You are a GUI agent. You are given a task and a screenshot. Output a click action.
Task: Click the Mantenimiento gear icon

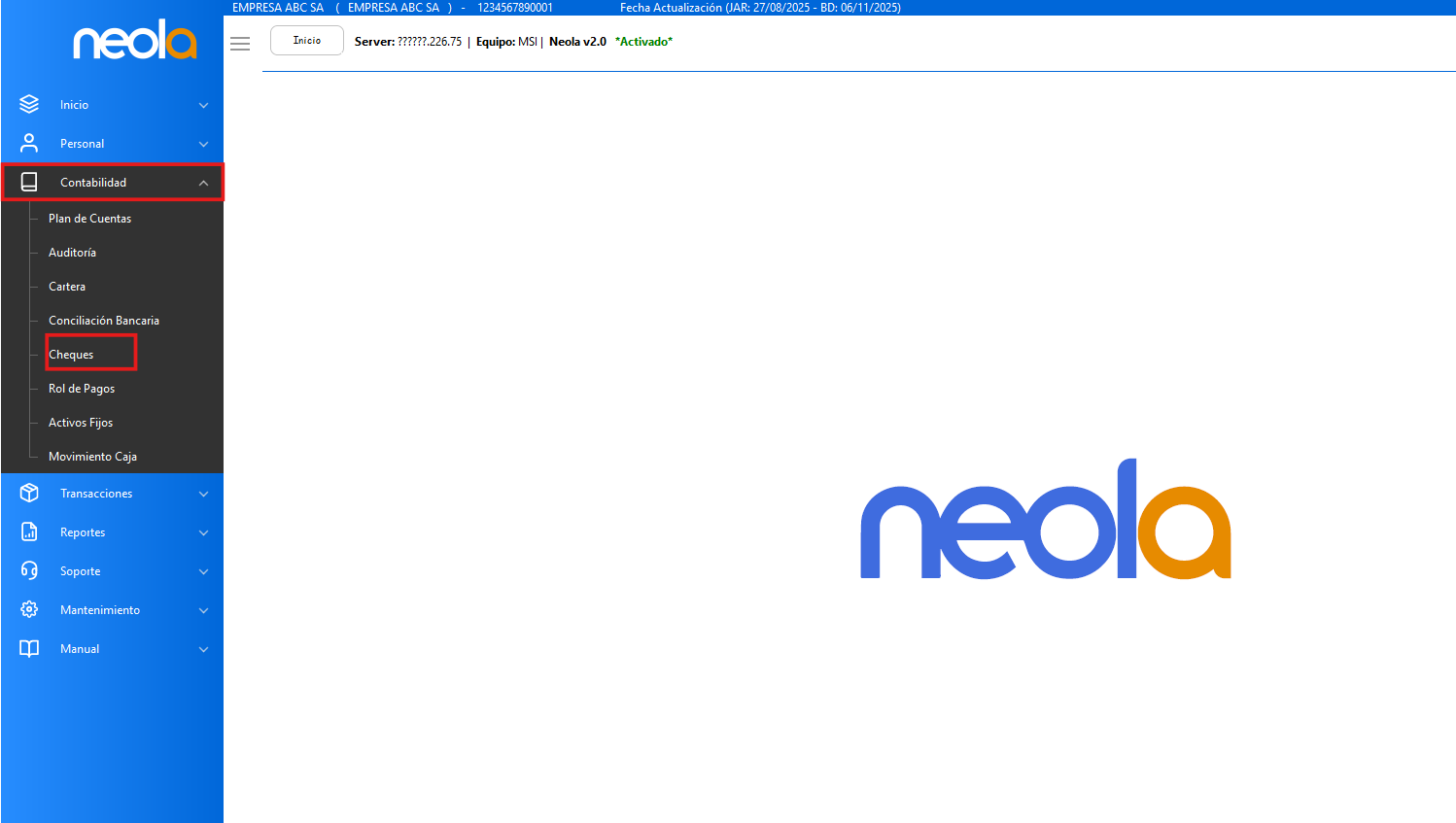pos(29,609)
